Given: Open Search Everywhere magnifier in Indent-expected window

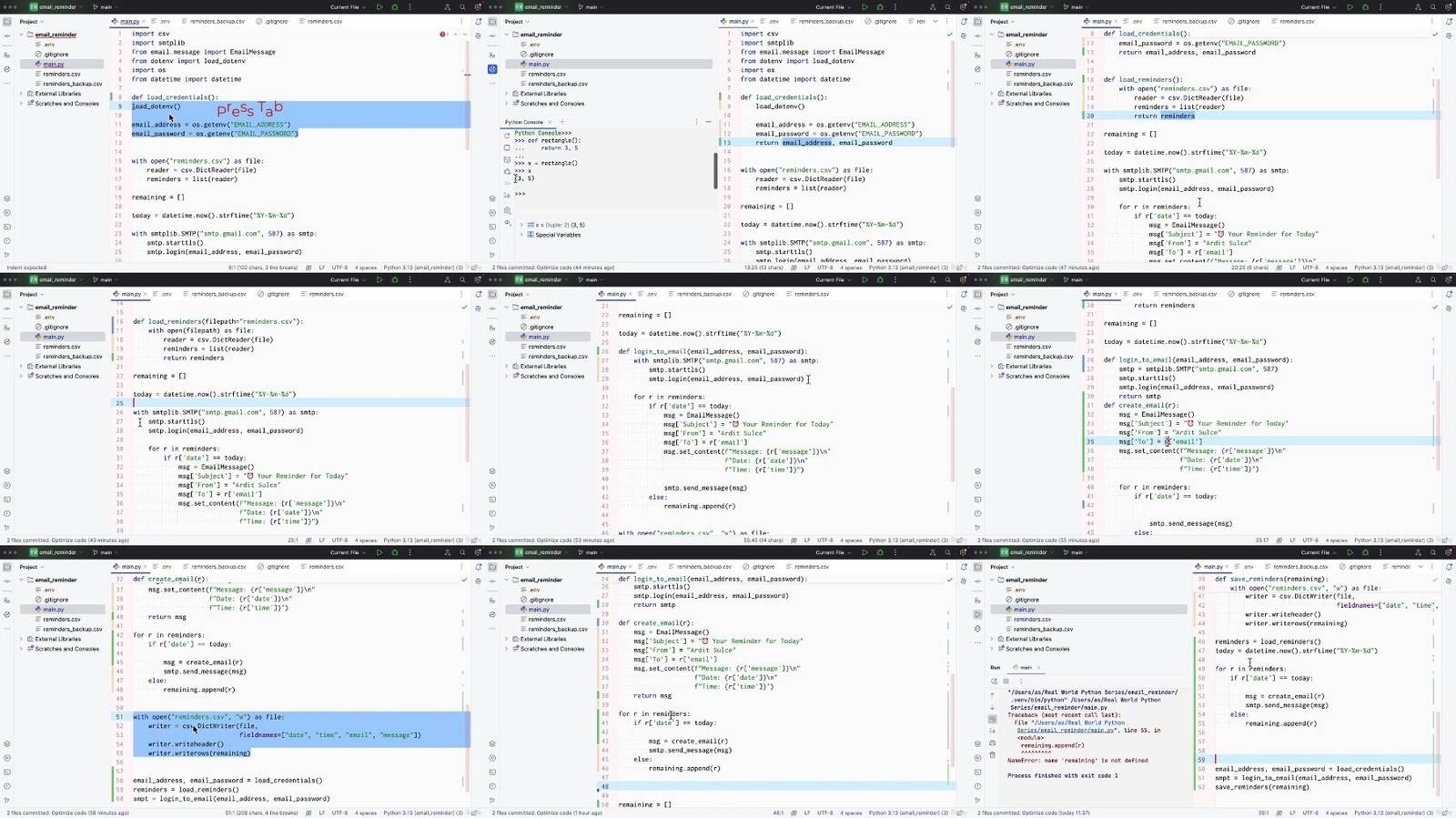Looking at the screenshot, I should point(462,7).
